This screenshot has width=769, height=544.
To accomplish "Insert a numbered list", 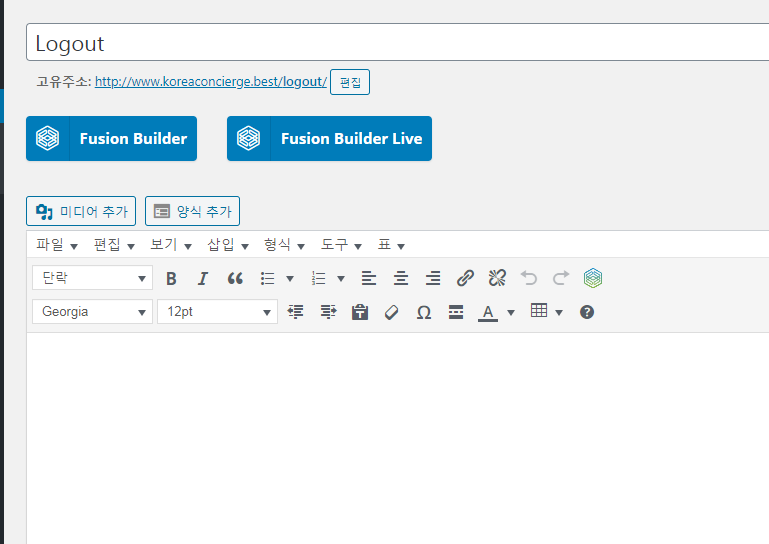I will tap(319, 279).
